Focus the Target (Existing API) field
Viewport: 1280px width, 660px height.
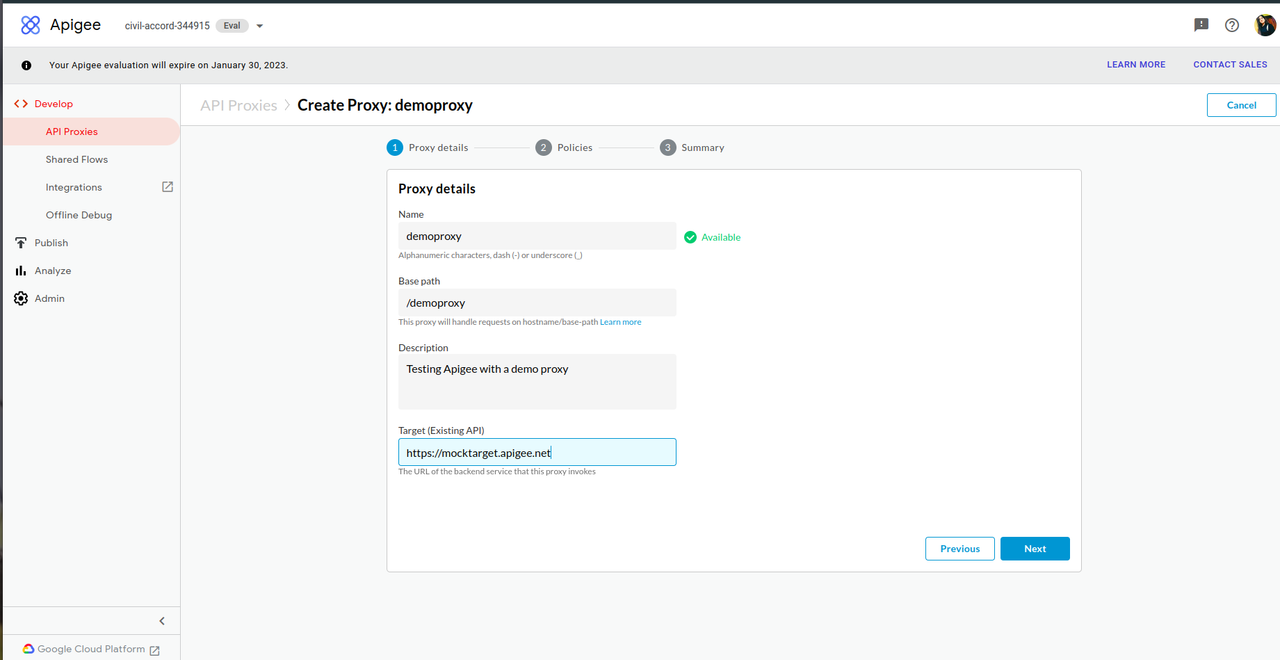click(537, 452)
